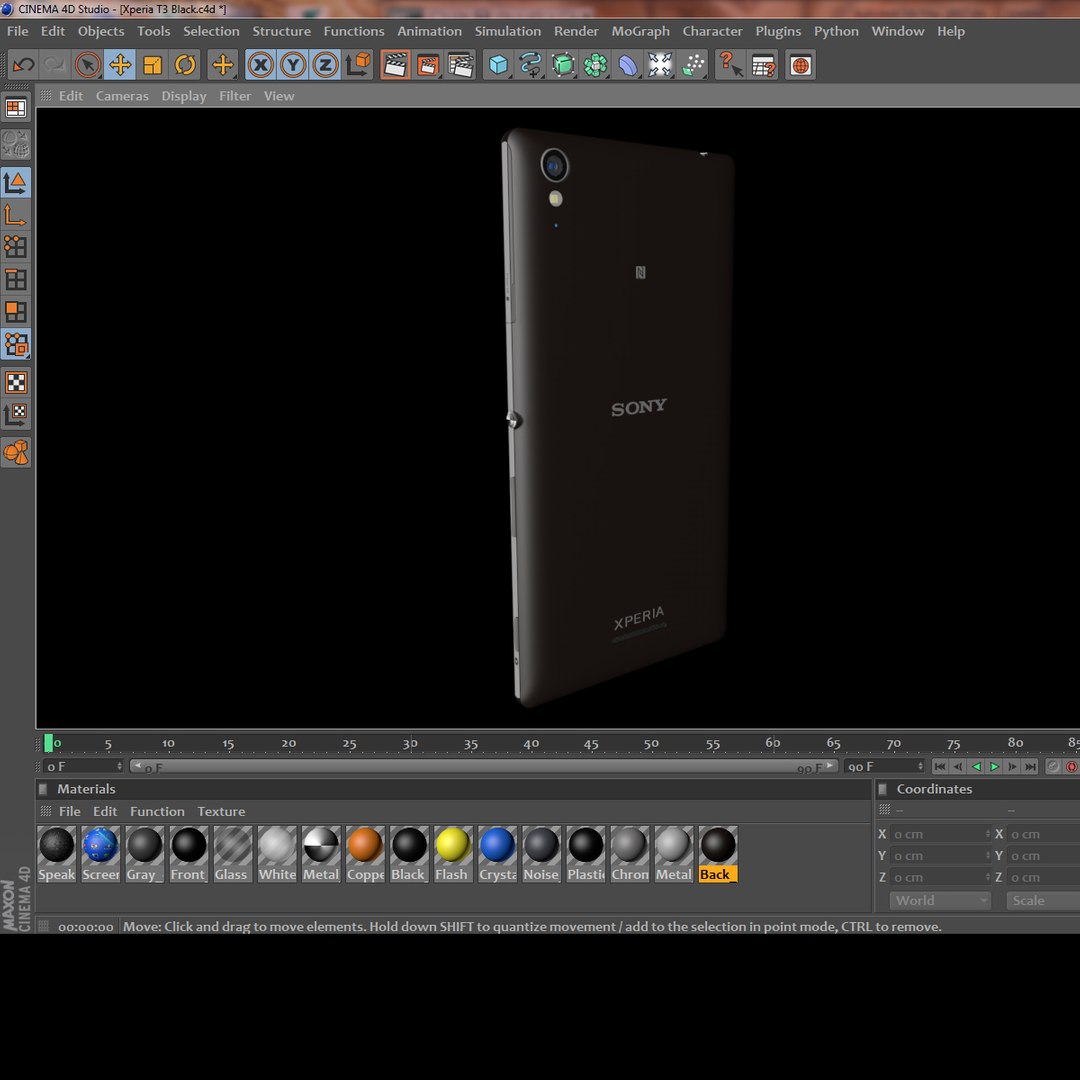Screen dimensions: 1080x1080
Task: Open the Objects menu
Action: pyautogui.click(x=101, y=31)
